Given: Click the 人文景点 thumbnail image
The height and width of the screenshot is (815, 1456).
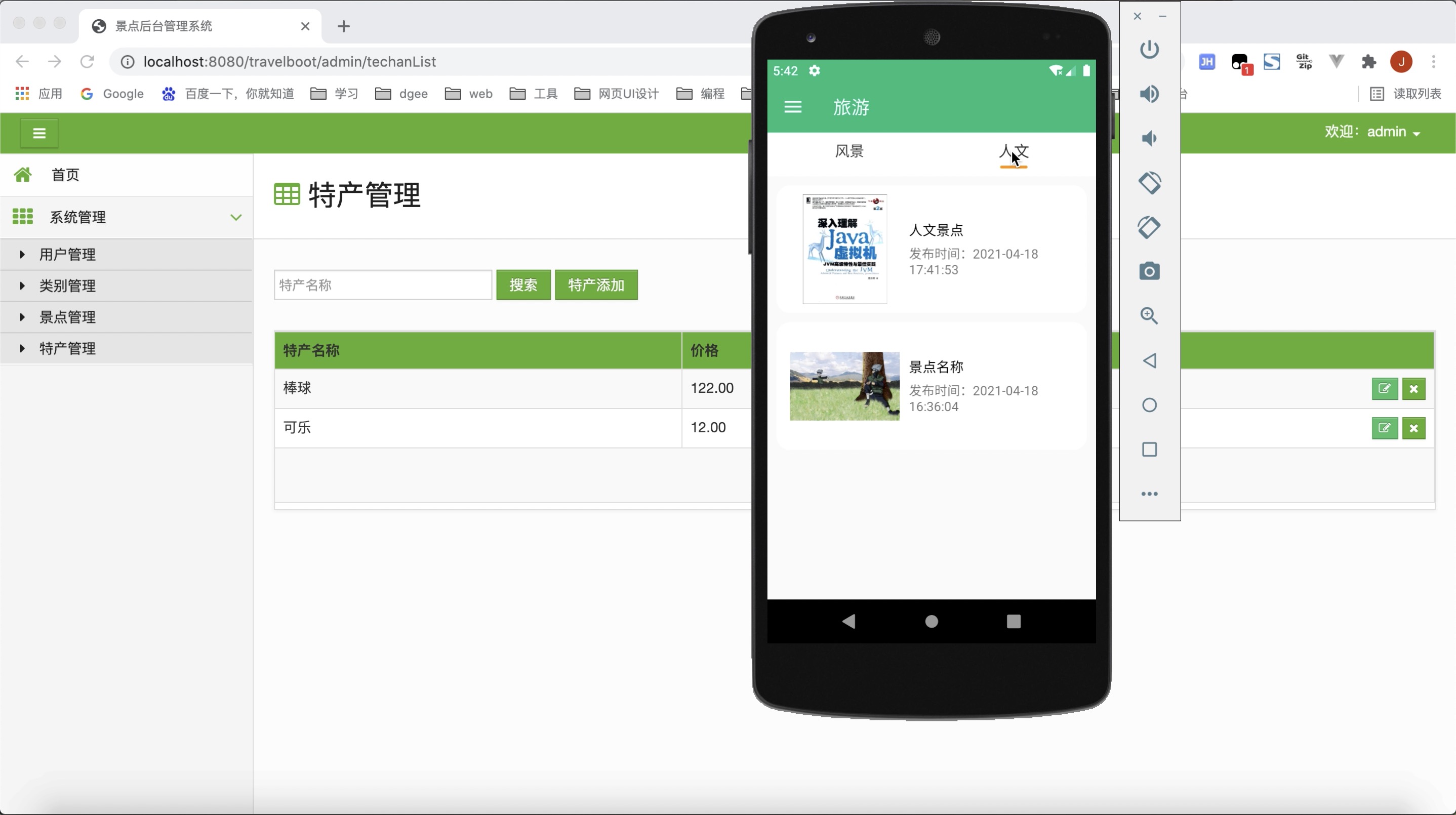Looking at the screenshot, I should pos(845,248).
